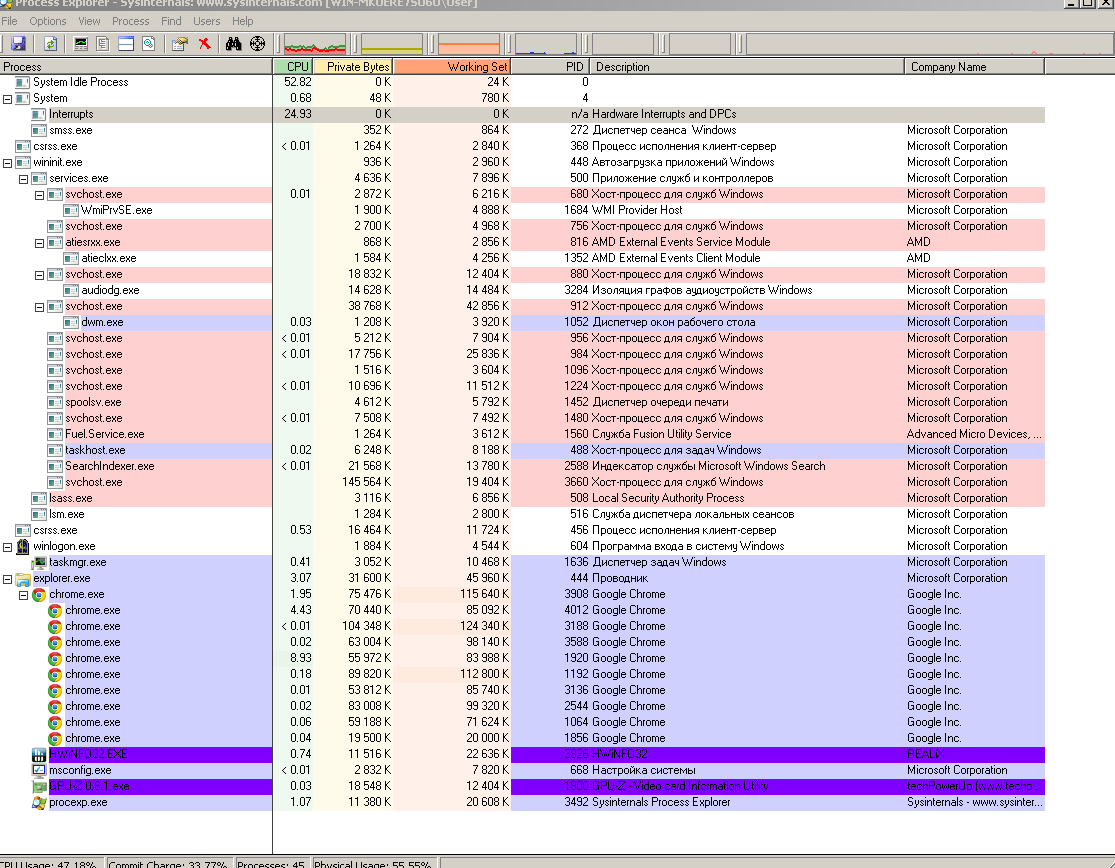Collapse svchost.exe node containing WmiPrvSE.exe
The width and height of the screenshot is (1115, 868).
40,195
